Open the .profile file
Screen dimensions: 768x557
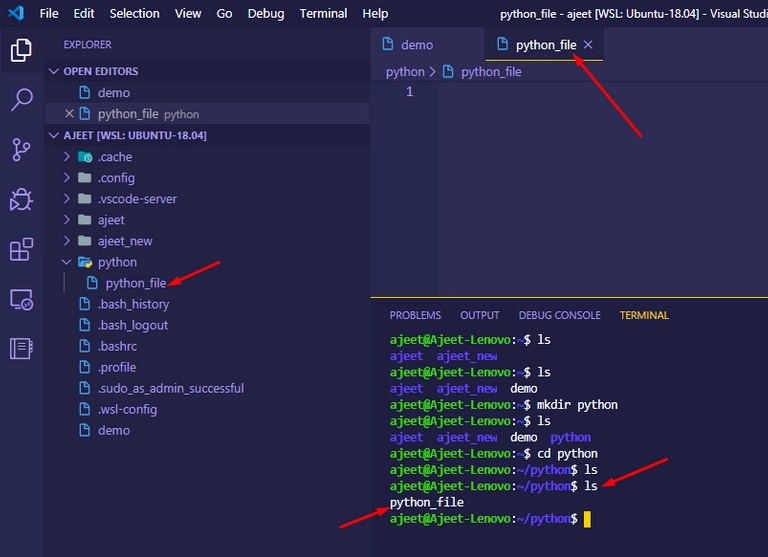tap(207, 367)
